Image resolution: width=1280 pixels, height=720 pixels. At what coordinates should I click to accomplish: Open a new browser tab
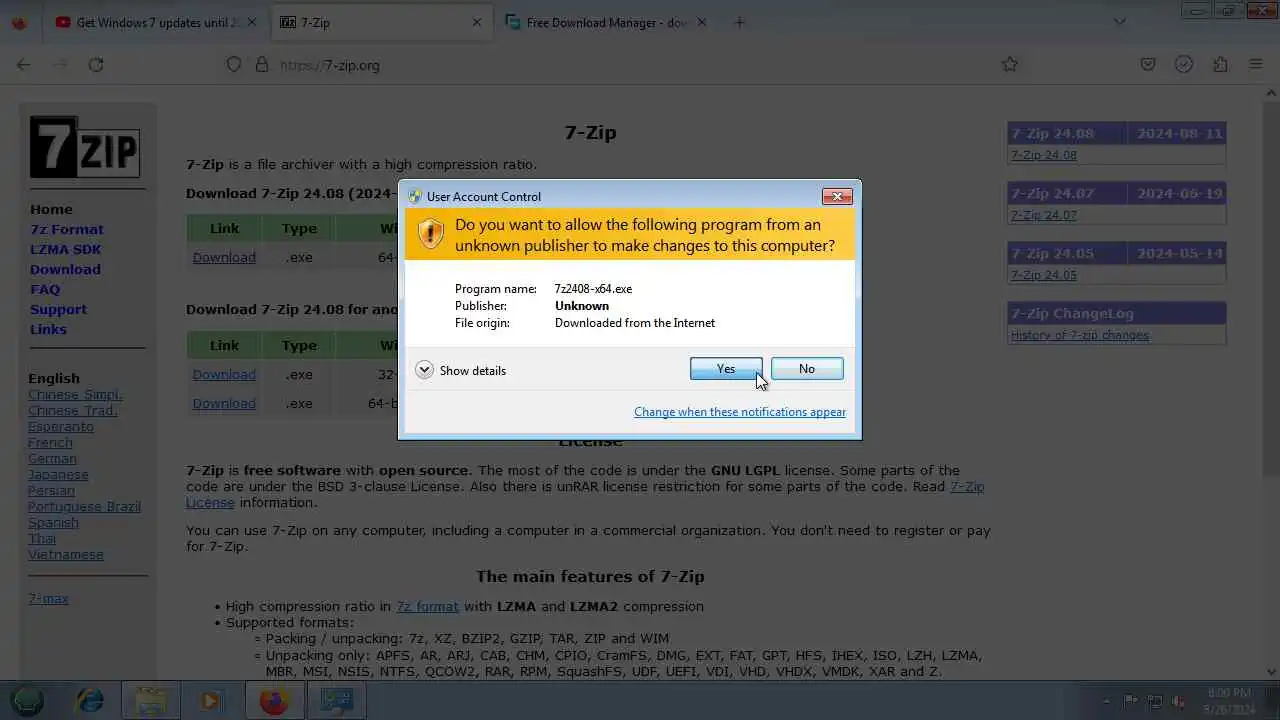[740, 22]
